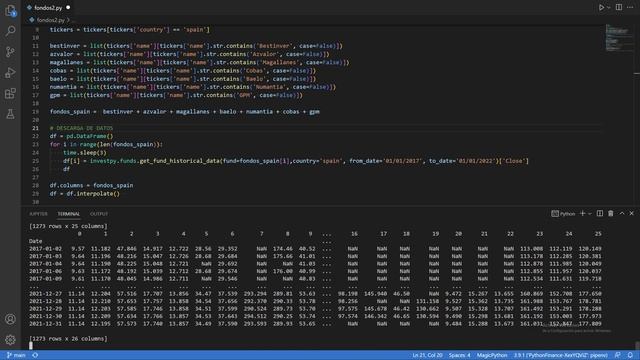The height and width of the screenshot is (360, 640).
Task: Select the Python terminal instance label
Action: [563, 213]
